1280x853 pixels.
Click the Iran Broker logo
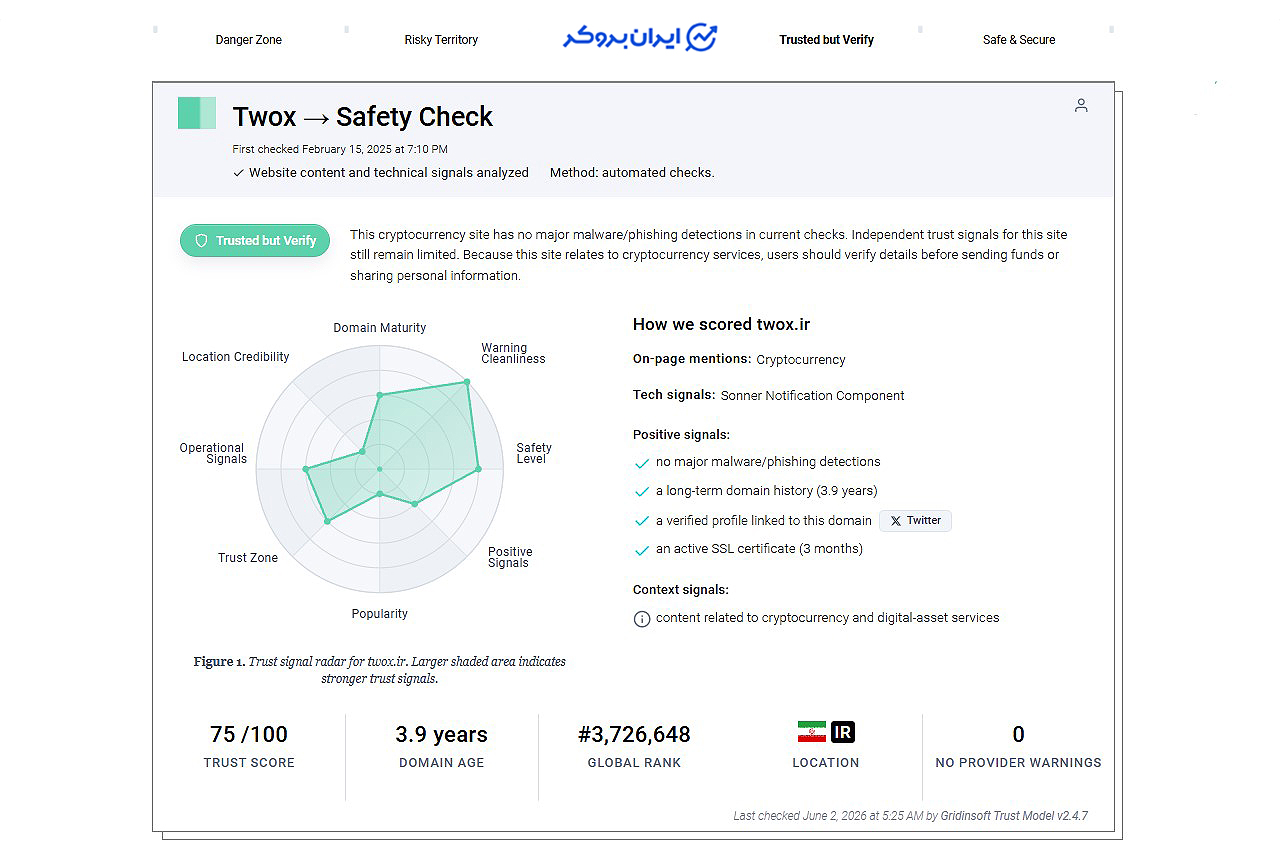click(x=640, y=38)
